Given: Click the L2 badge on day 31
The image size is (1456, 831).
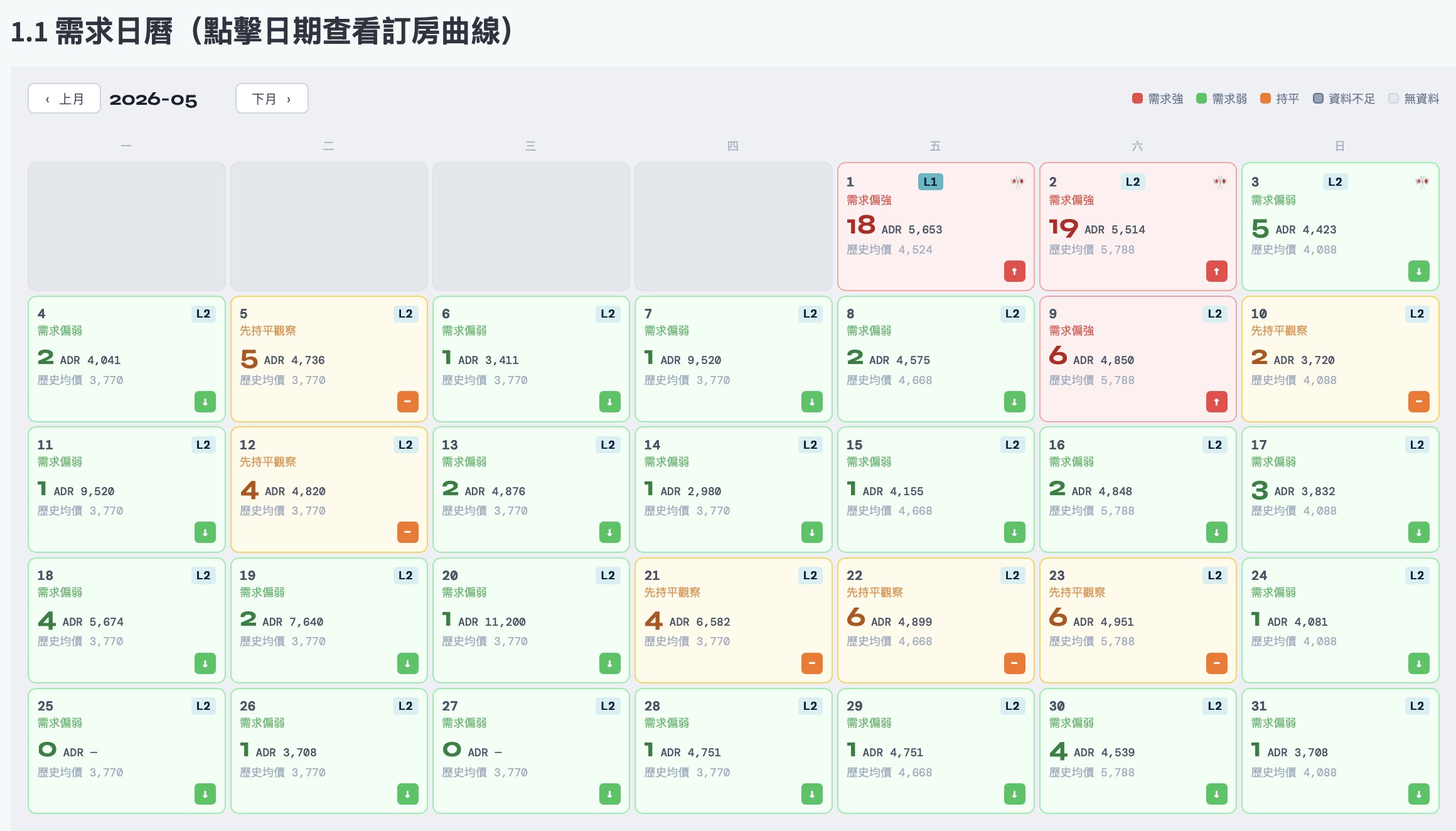Looking at the screenshot, I should coord(1417,706).
